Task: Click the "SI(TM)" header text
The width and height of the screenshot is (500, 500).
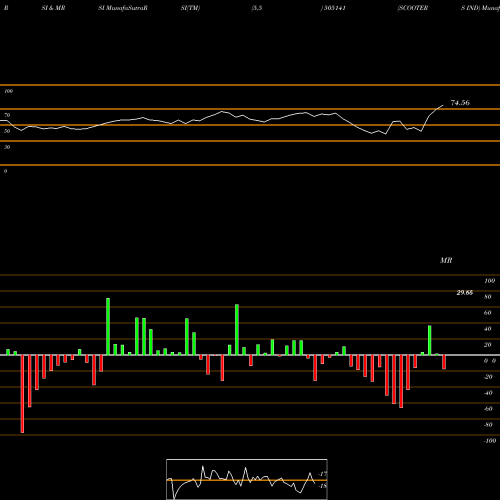Action: (190, 8)
